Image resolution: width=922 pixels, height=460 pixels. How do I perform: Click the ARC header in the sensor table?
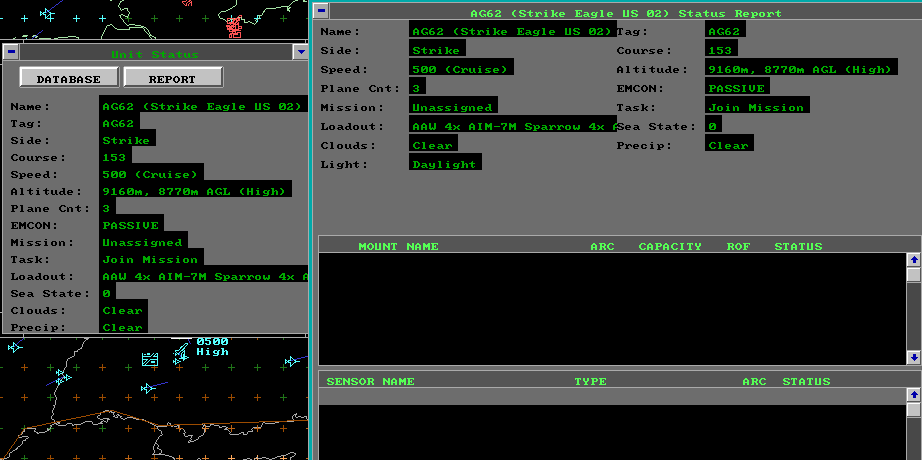[x=754, y=381]
